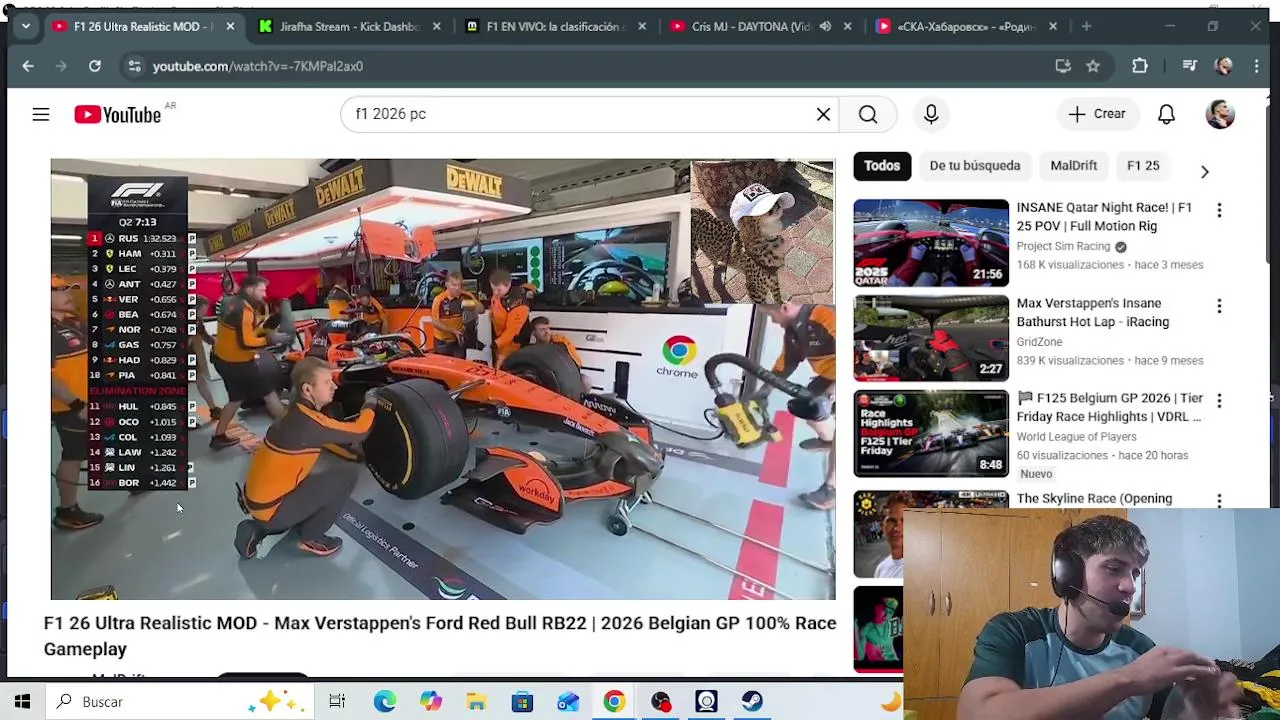Open Steam from the taskbar
This screenshot has width=1280, height=720.
point(752,702)
